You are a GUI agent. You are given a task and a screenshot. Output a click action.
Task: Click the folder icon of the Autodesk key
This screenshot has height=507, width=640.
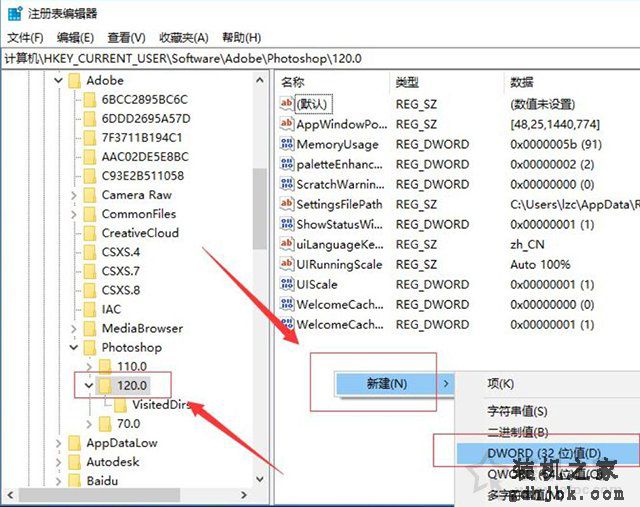tap(74, 462)
